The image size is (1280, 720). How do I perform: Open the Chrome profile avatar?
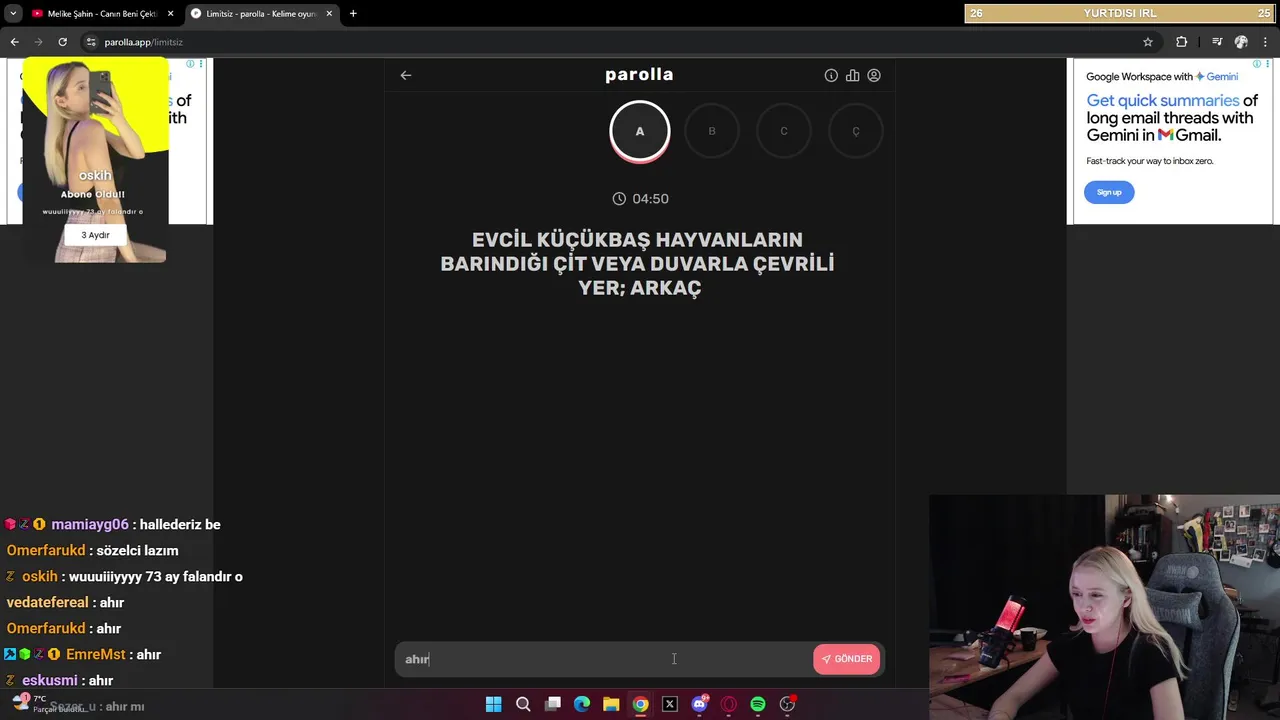(x=1241, y=42)
